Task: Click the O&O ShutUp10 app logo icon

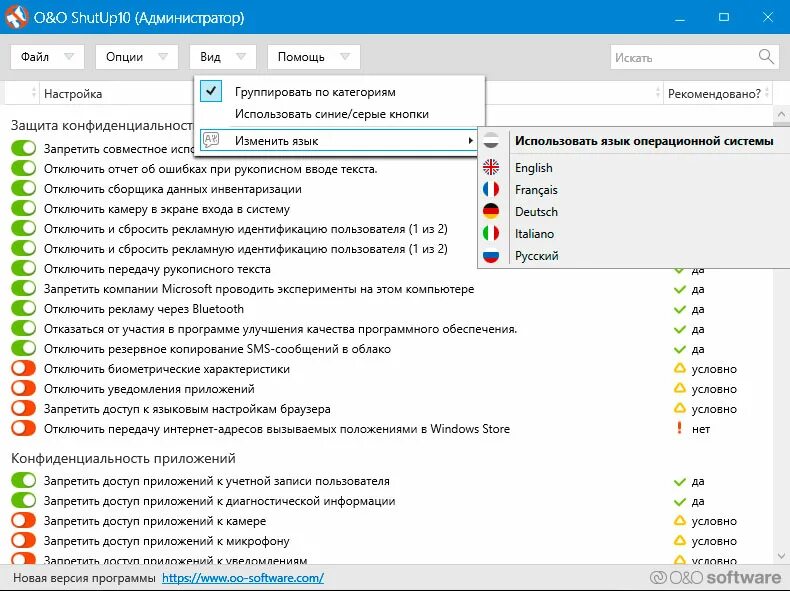Action: 17,17
